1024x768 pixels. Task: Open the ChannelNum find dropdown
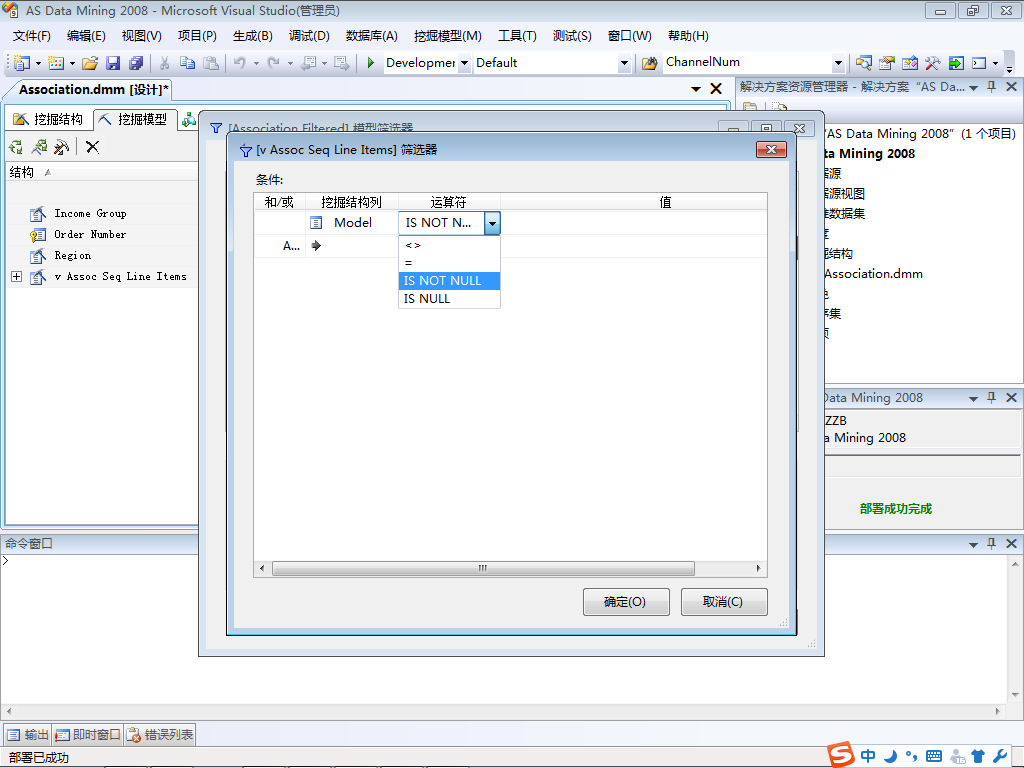pyautogui.click(x=838, y=63)
